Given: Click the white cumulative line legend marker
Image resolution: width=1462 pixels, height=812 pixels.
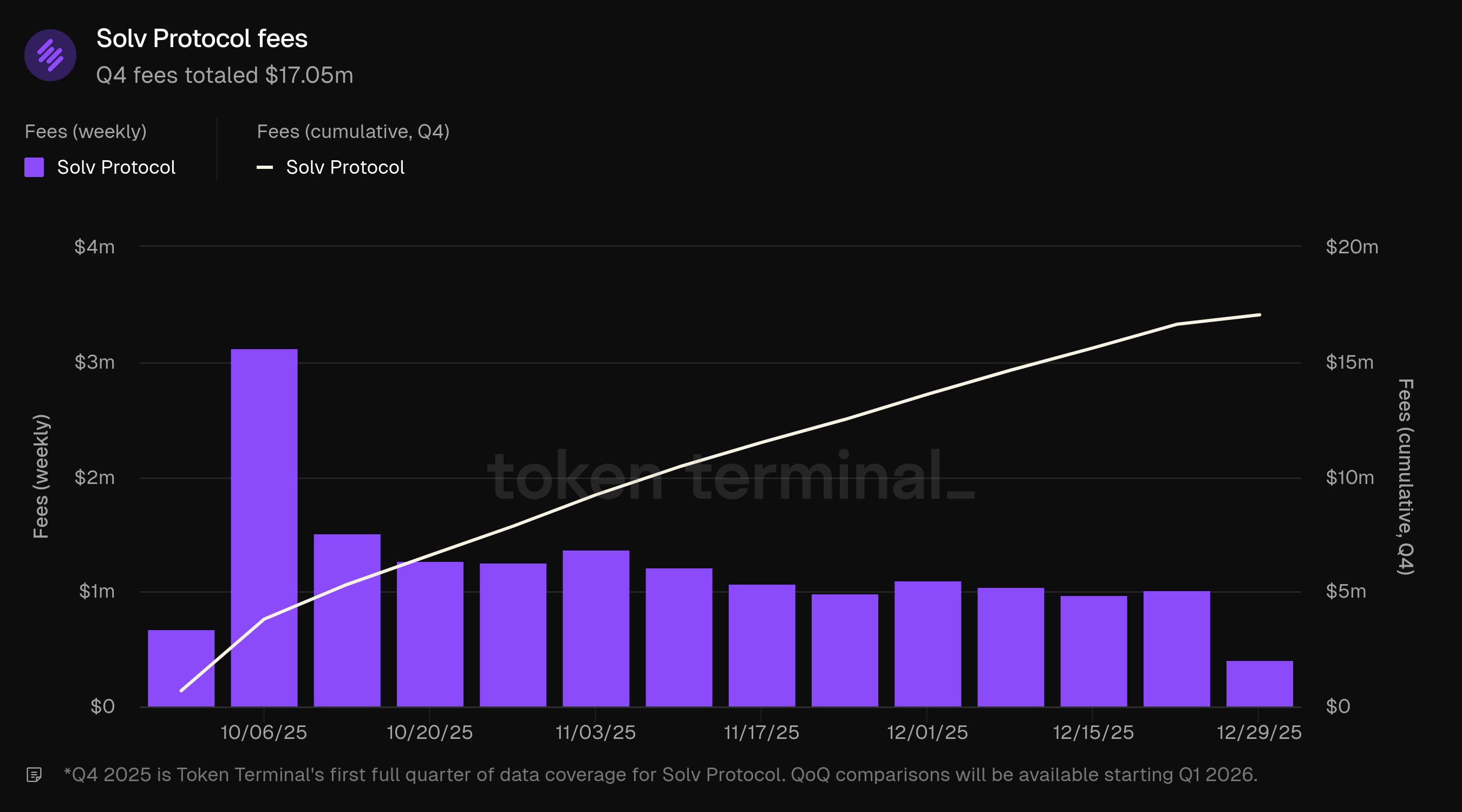Looking at the screenshot, I should tap(264, 167).
